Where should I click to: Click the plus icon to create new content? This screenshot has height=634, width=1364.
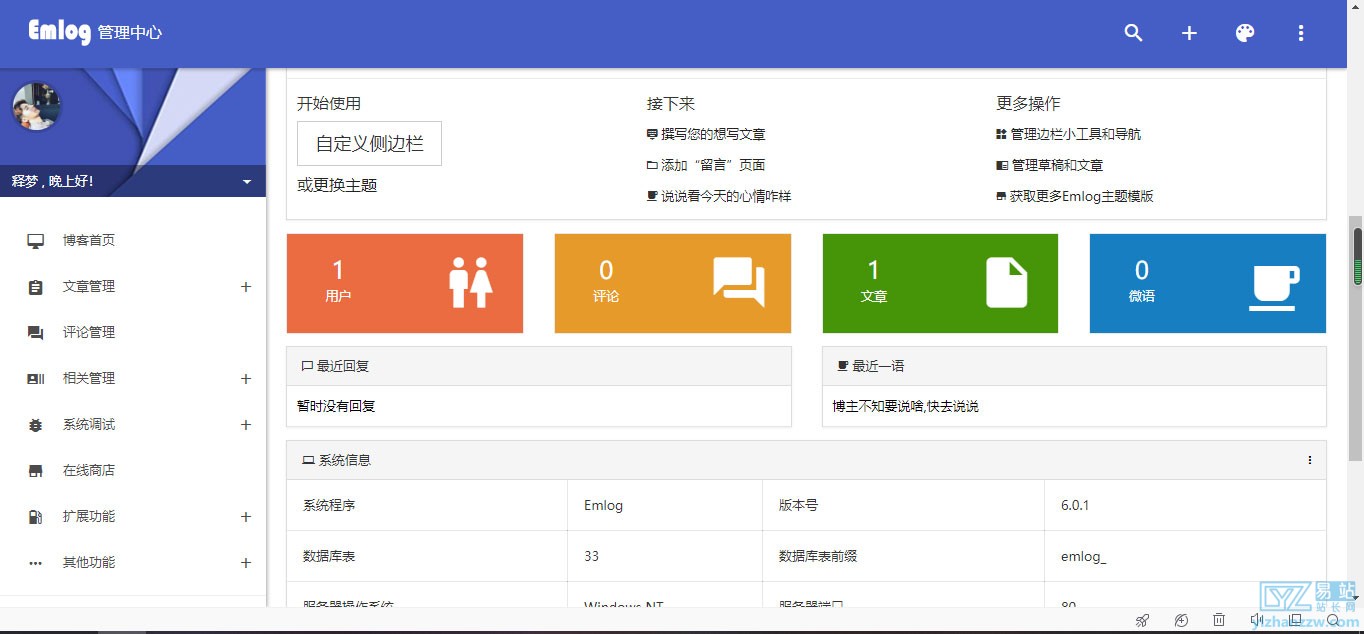(x=1189, y=33)
